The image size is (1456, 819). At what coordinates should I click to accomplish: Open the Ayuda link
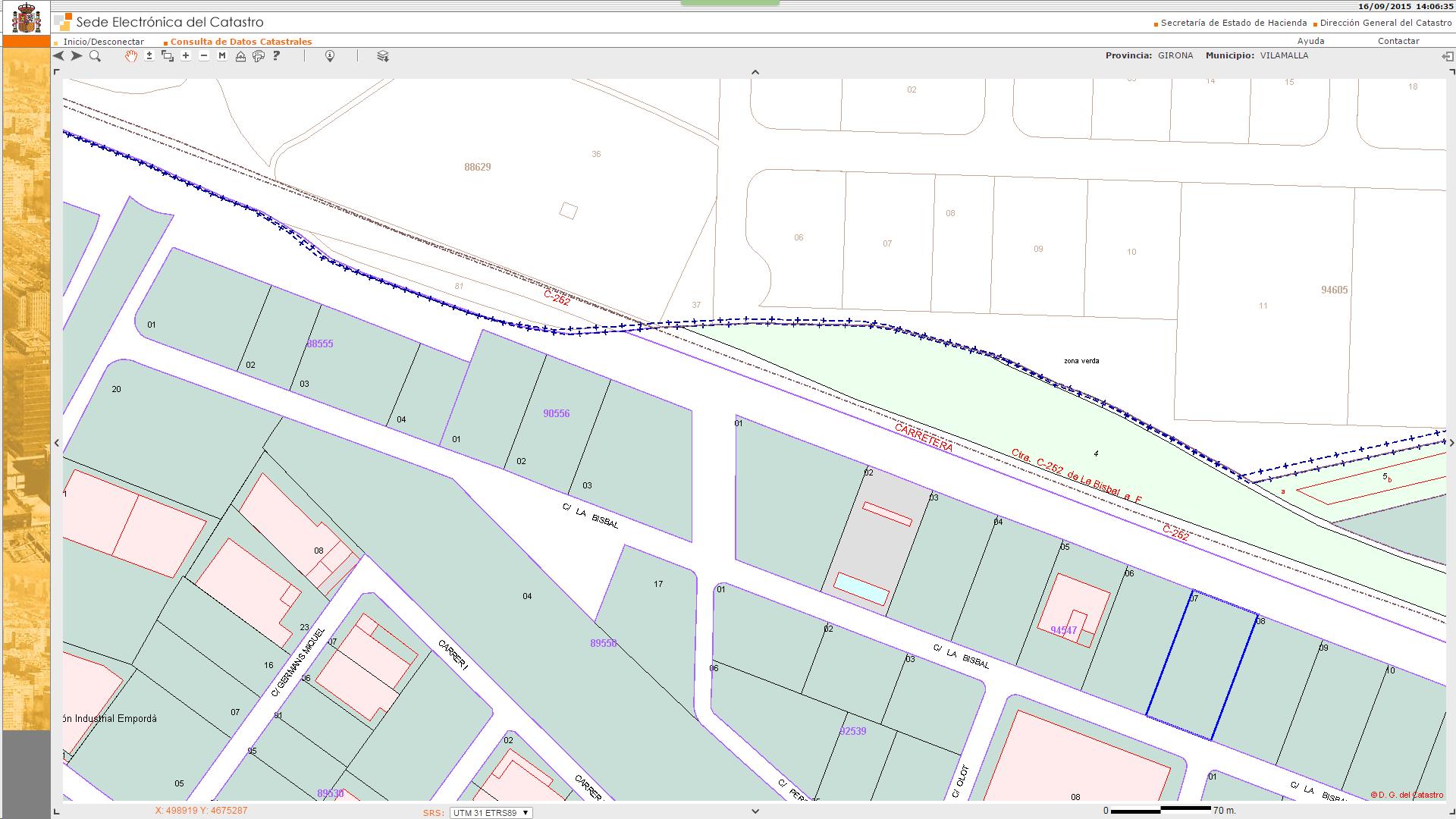pyautogui.click(x=1310, y=41)
